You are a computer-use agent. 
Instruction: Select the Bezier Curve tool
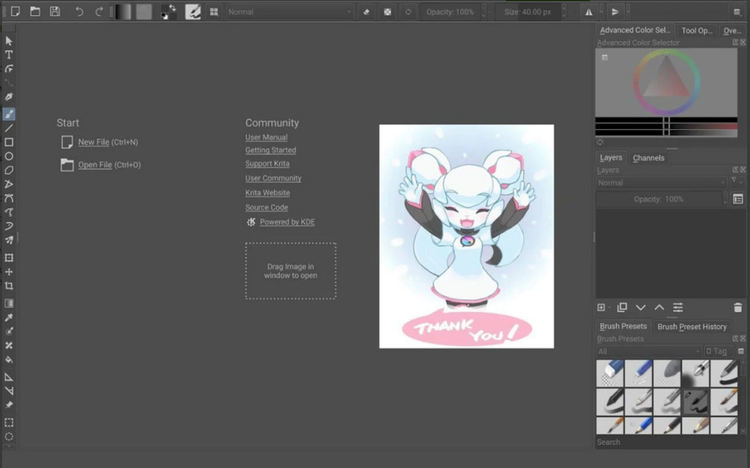tap(9, 198)
